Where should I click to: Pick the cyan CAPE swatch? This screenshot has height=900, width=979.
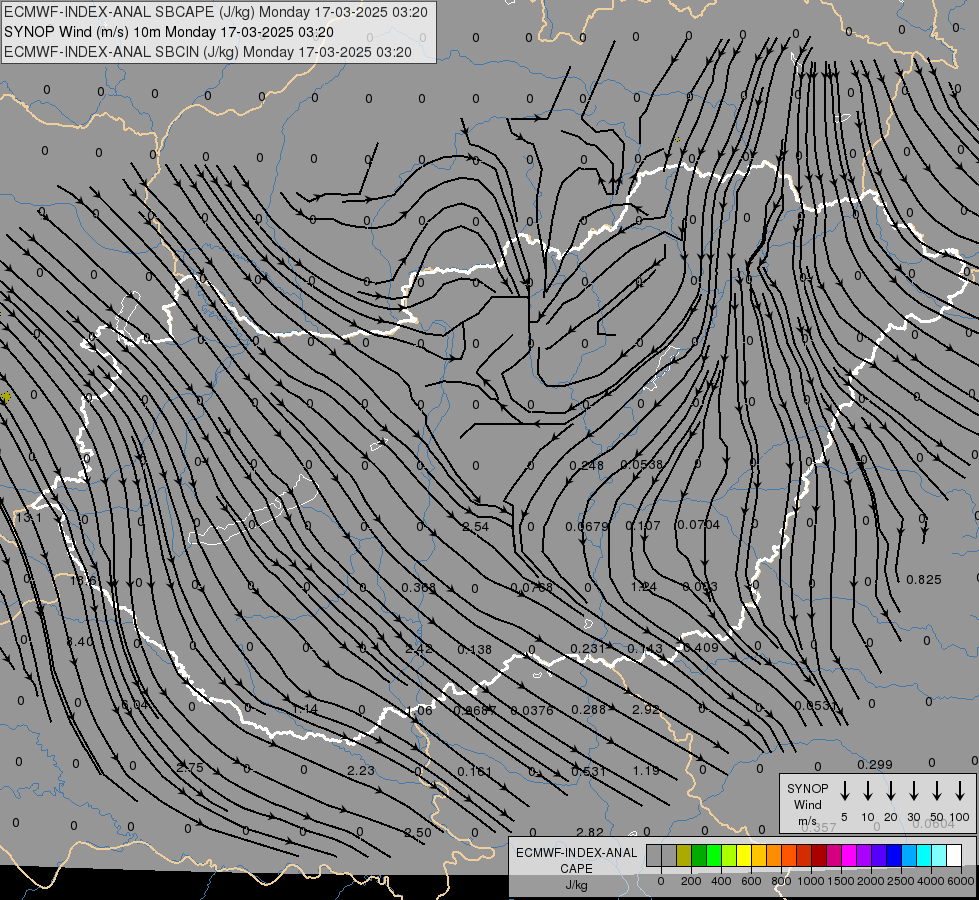(x=923, y=855)
